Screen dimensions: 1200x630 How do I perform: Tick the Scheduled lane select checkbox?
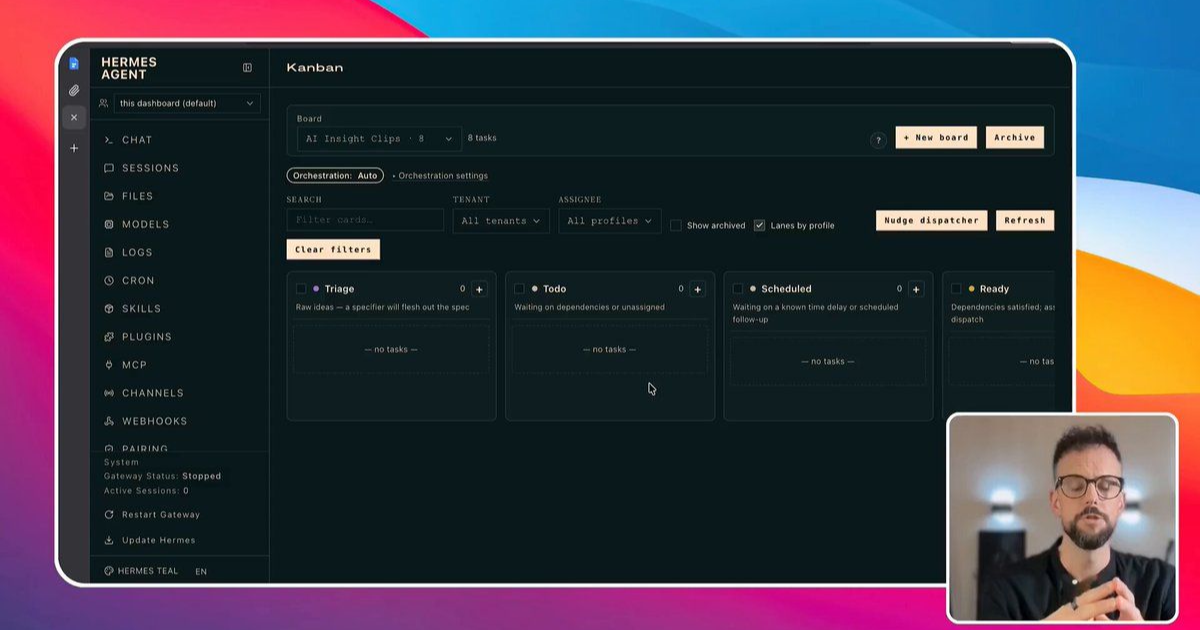(738, 289)
